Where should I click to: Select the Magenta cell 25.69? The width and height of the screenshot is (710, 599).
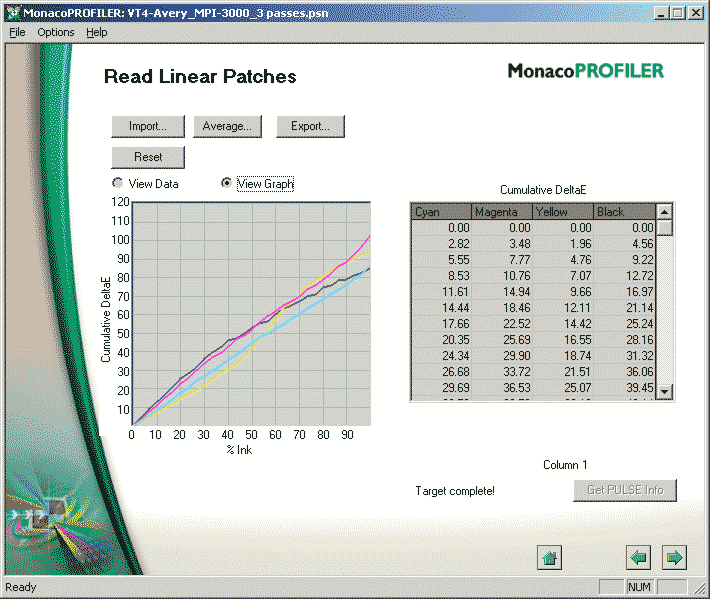coord(502,340)
